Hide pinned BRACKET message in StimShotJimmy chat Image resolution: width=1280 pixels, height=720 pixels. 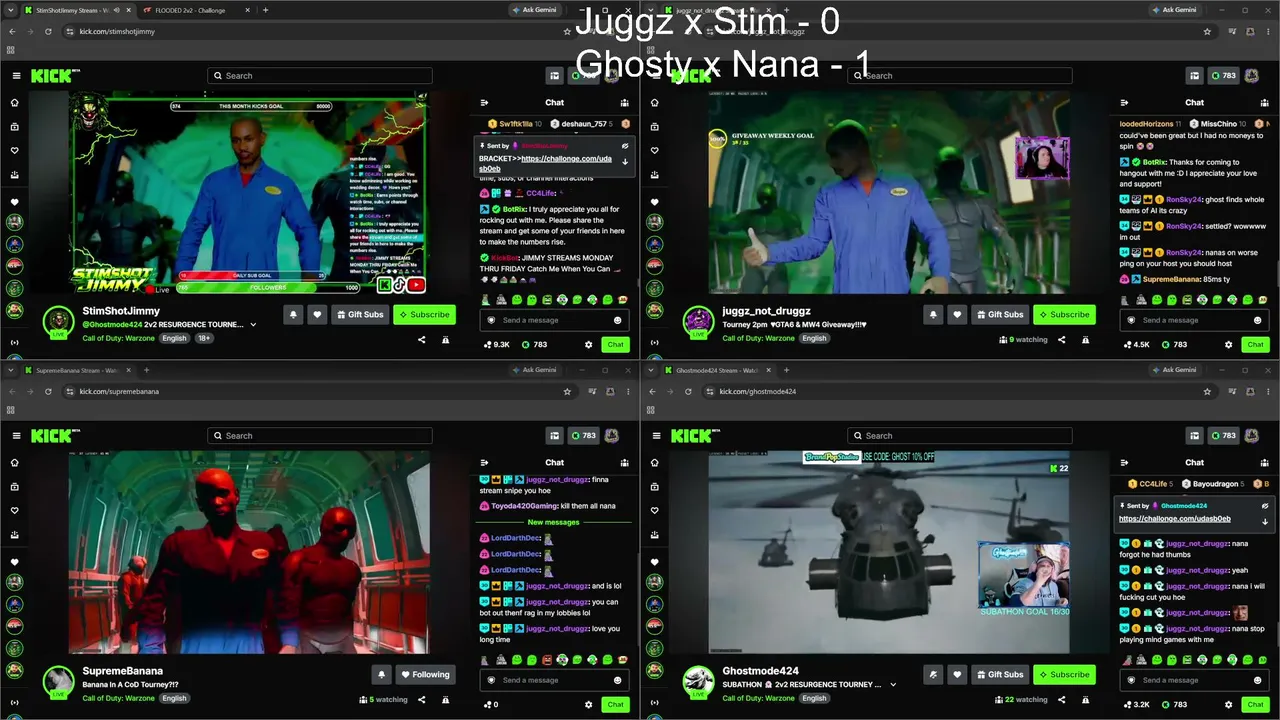pos(625,146)
